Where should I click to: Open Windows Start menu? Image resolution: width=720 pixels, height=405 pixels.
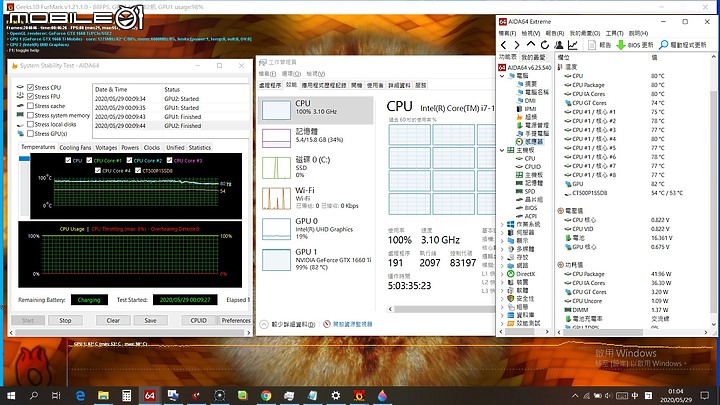coord(11,395)
